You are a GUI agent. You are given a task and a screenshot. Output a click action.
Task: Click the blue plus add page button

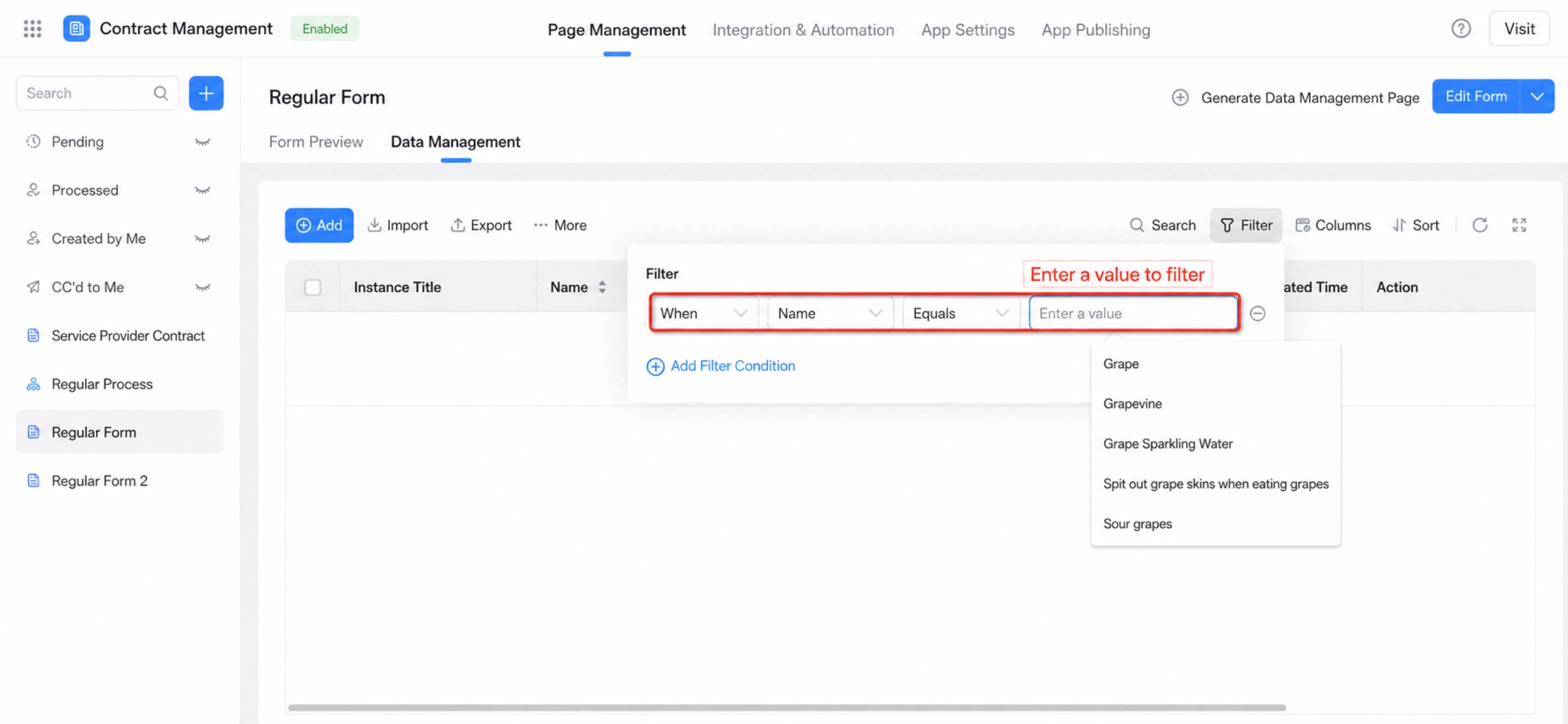pyautogui.click(x=206, y=93)
